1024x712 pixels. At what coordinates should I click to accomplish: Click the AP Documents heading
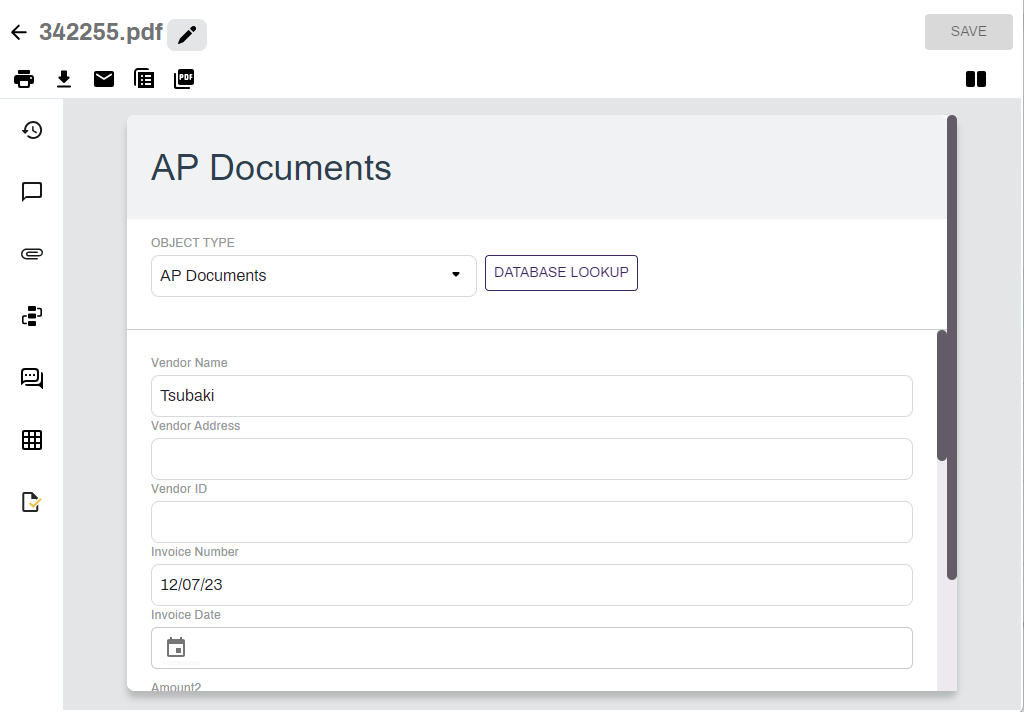pos(271,168)
